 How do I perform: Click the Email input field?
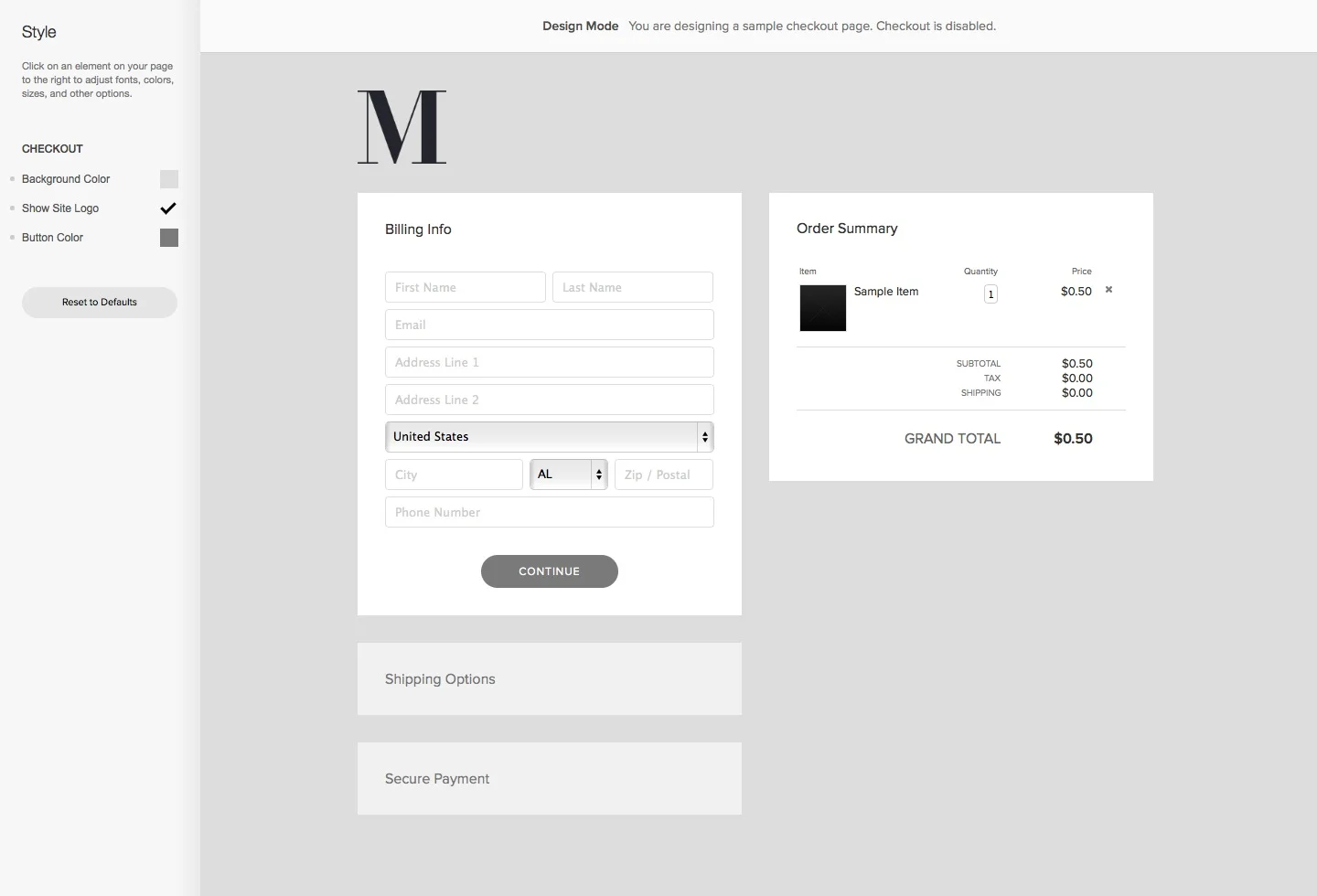549,325
